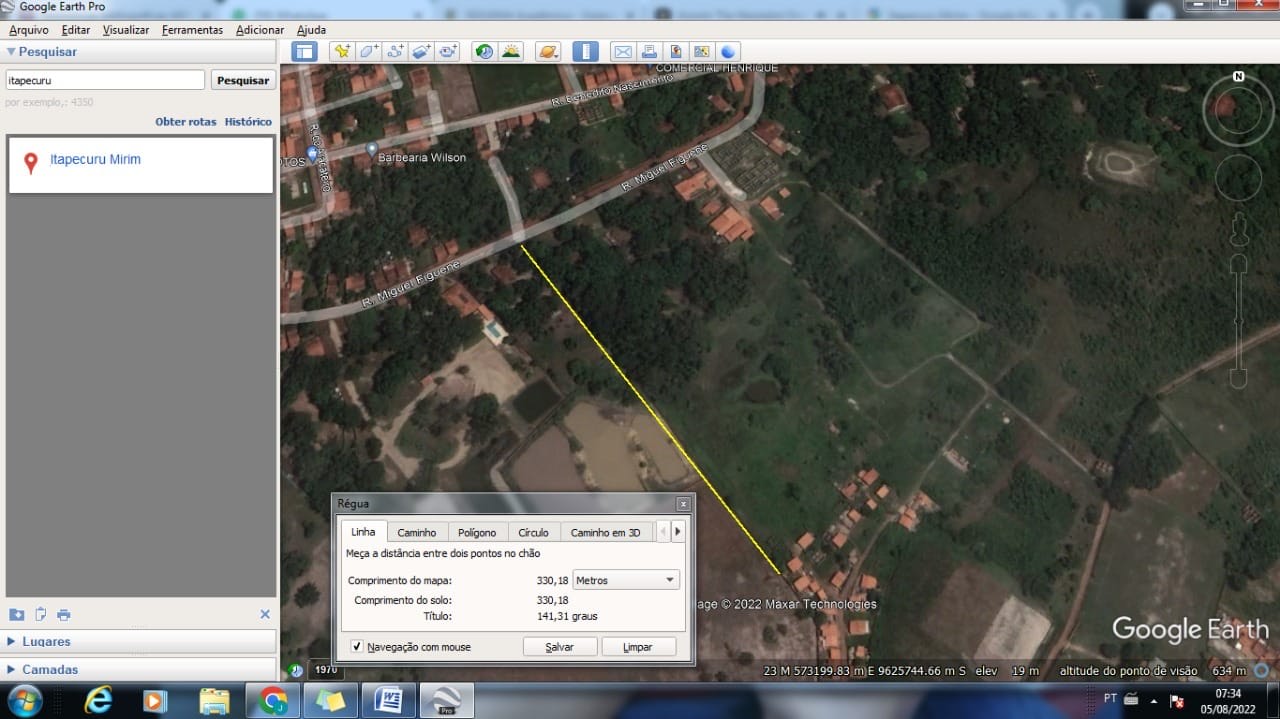Open Google Chrome from the taskbar
The height and width of the screenshot is (719, 1280).
(272, 700)
